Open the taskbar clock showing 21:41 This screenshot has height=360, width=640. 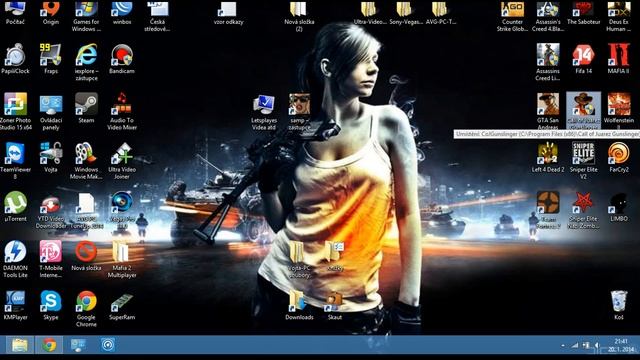click(621, 345)
